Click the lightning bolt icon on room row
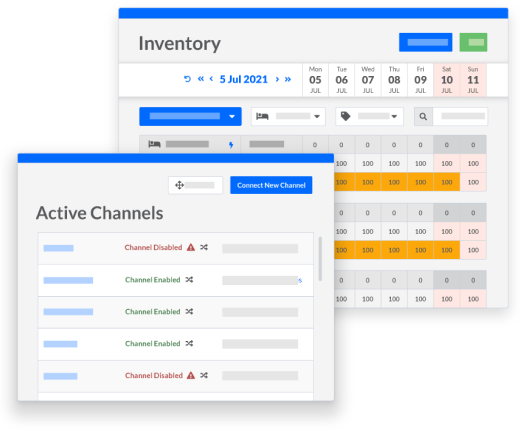 (231, 145)
